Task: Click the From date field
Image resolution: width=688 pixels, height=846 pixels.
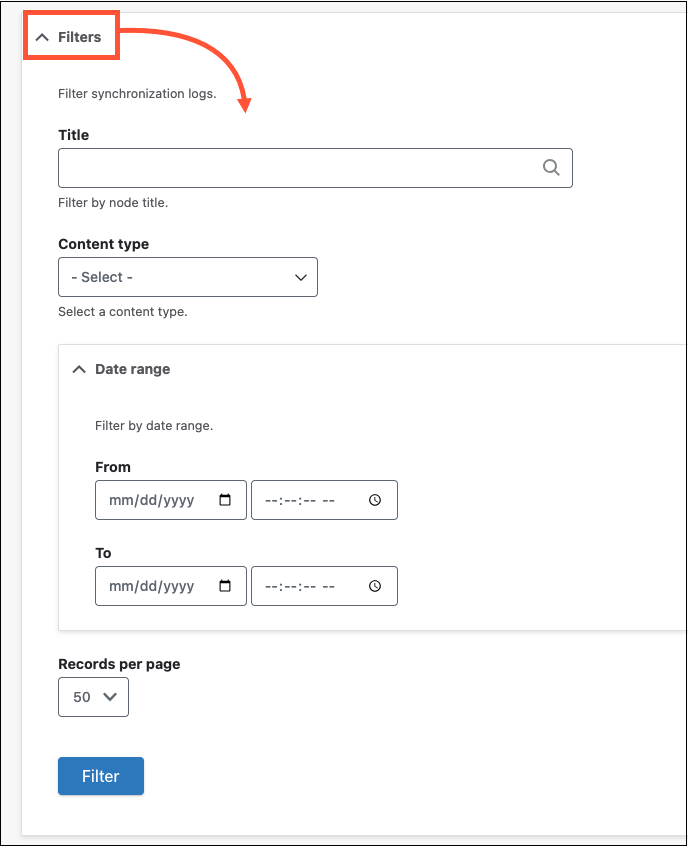Action: (171, 500)
